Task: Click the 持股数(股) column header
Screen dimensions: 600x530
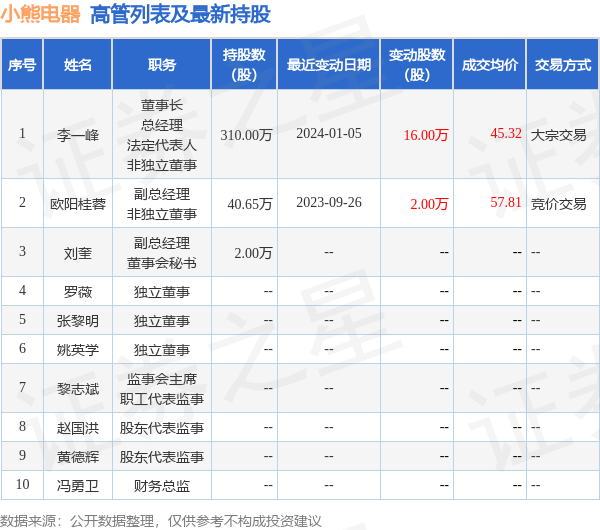Action: coord(244,65)
